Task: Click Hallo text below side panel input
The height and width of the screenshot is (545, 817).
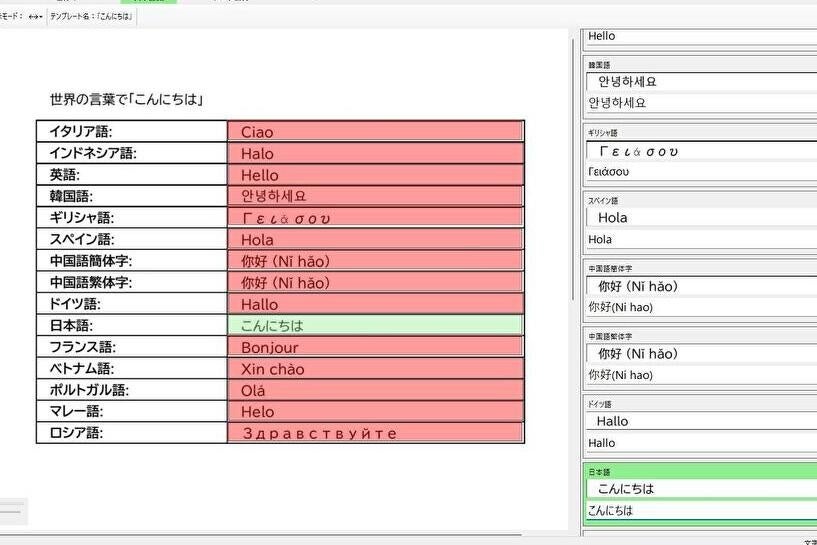Action: [x=601, y=443]
